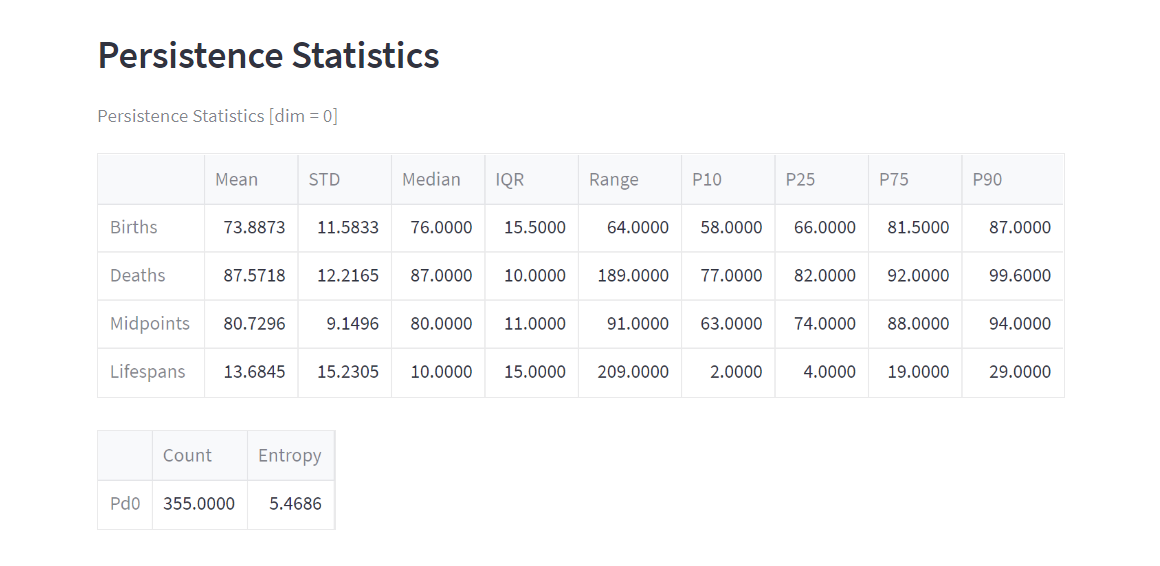This screenshot has width=1160, height=566.
Task: Click the Lifespans row label
Action: 148,372
